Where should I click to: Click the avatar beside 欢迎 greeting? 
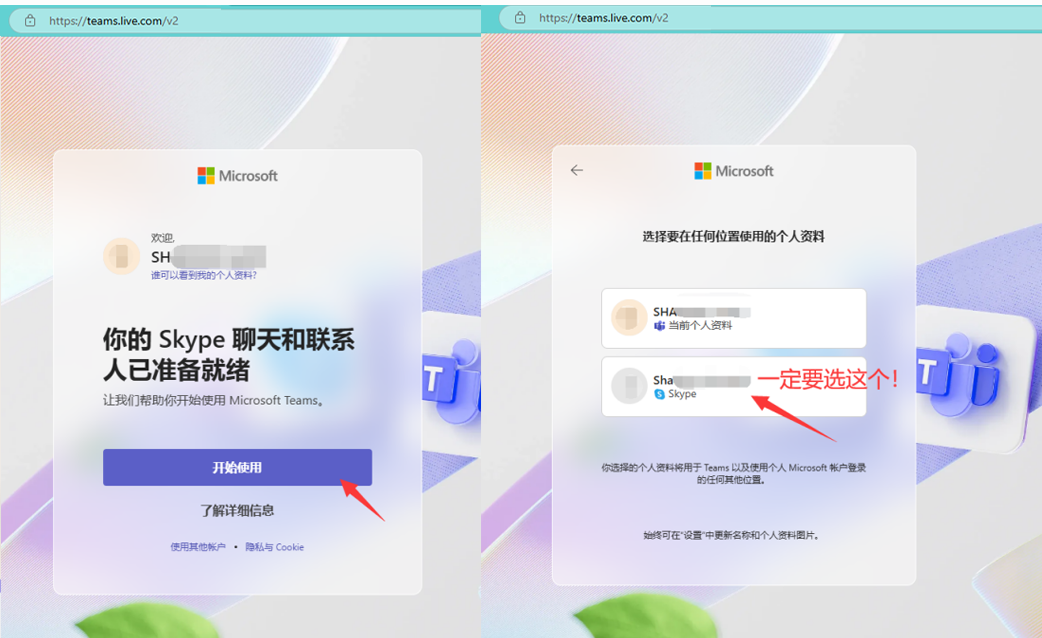122,257
